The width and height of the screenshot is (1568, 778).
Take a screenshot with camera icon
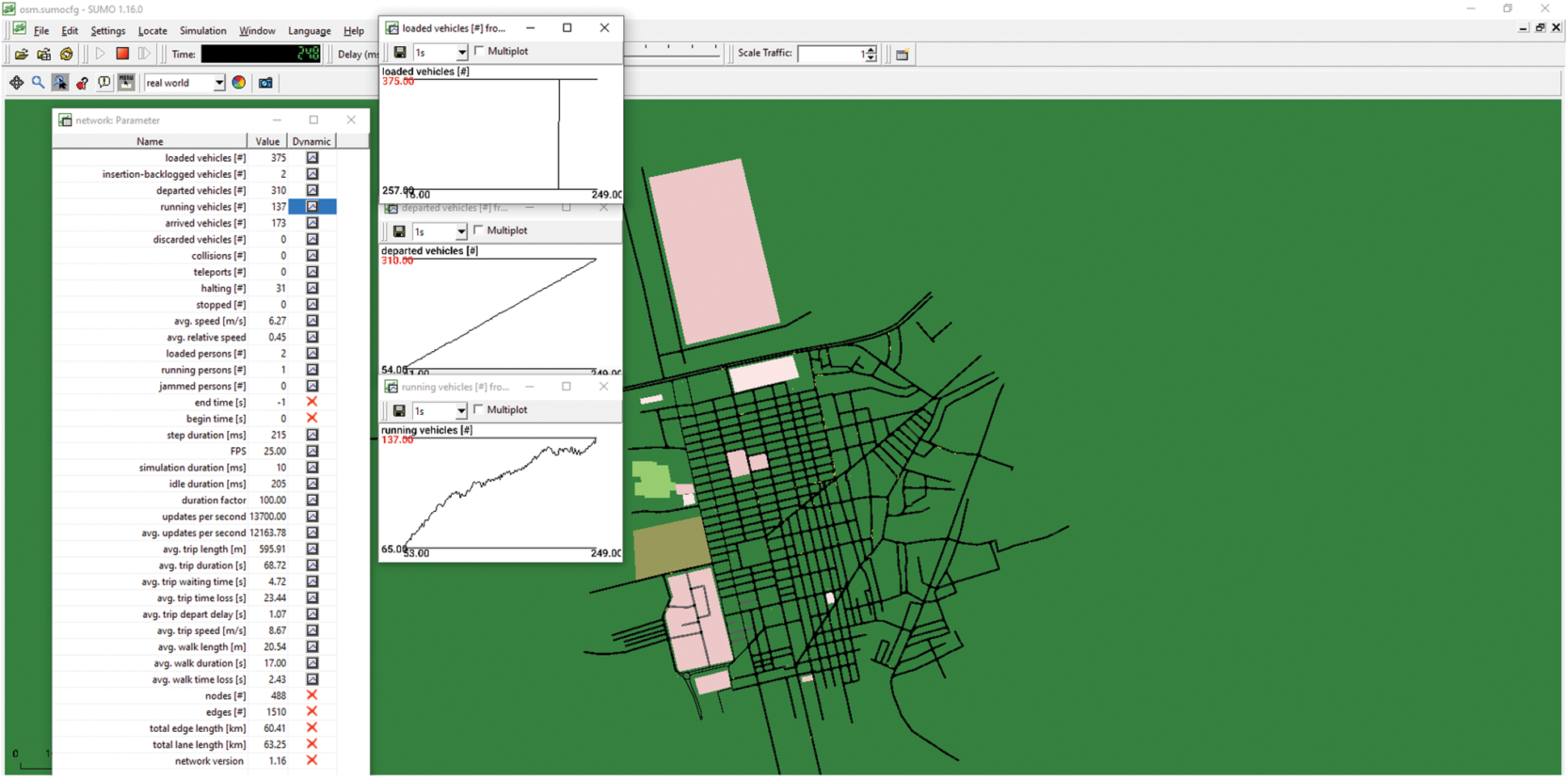[x=265, y=82]
